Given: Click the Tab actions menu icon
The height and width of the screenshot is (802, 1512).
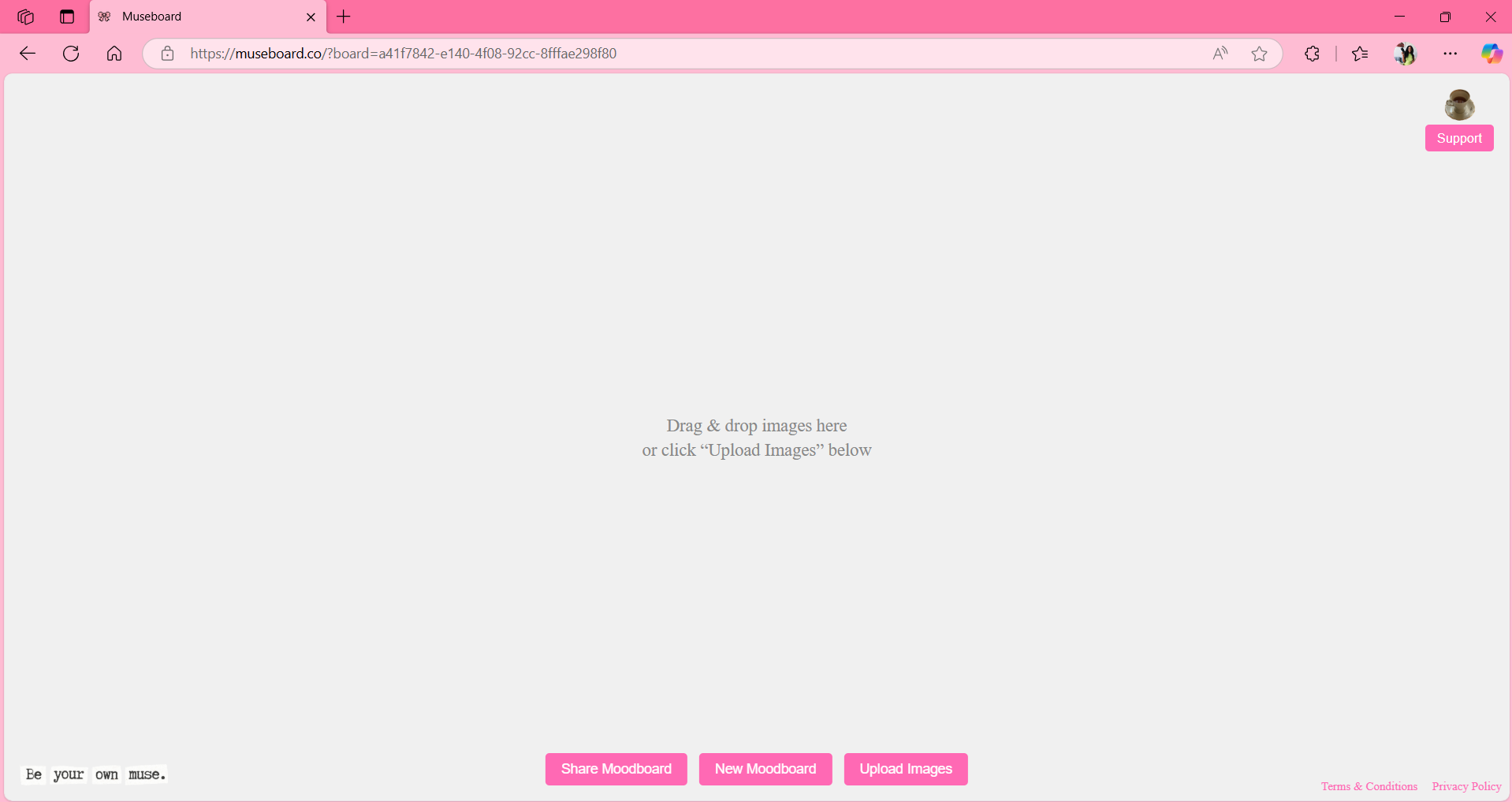Looking at the screenshot, I should tap(66, 16).
